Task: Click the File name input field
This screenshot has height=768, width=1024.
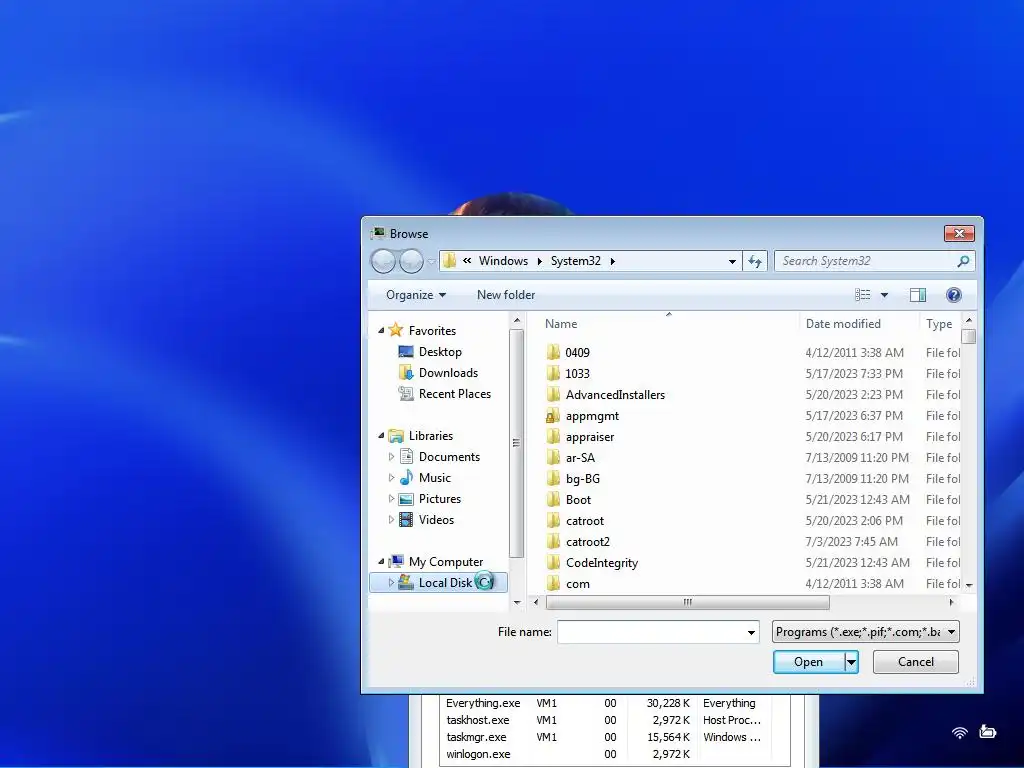Action: point(650,632)
